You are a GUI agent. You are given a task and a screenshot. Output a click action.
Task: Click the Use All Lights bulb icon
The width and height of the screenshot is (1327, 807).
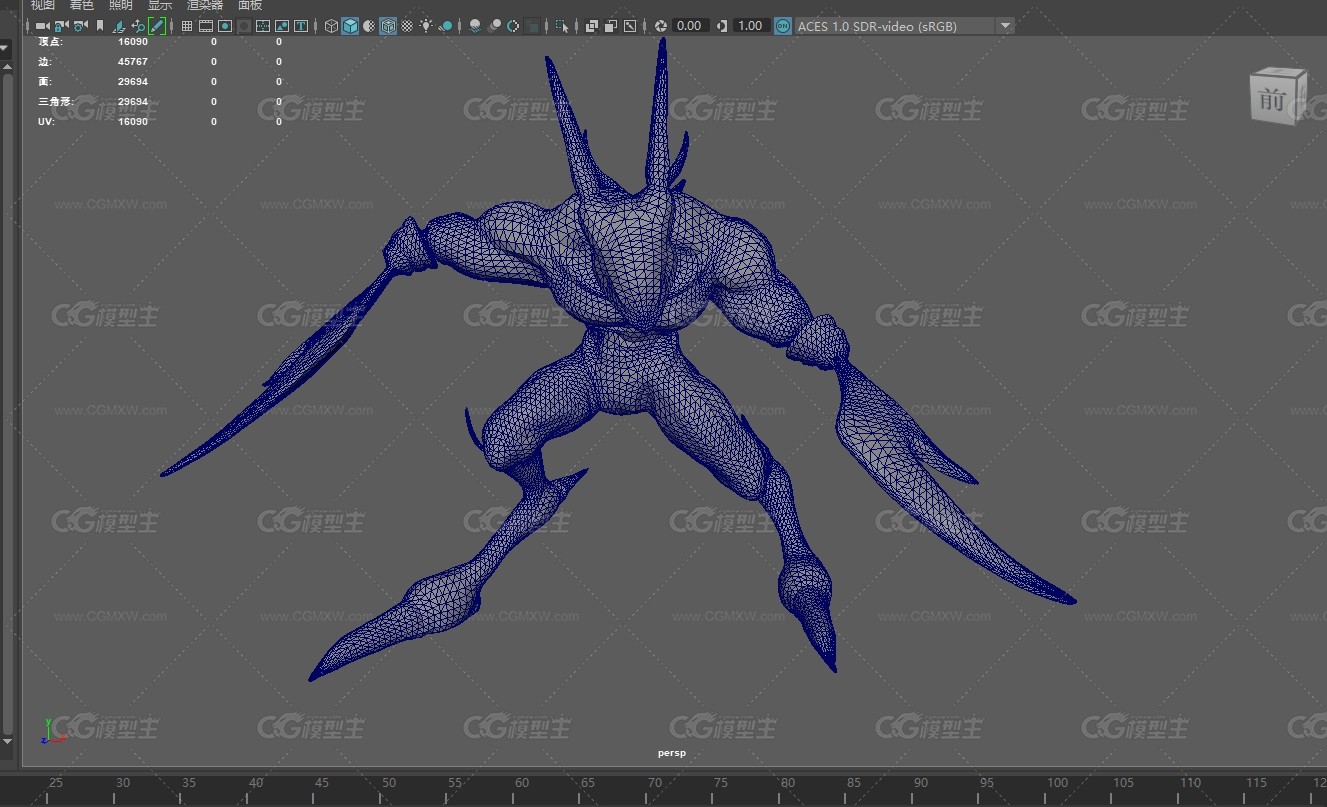(426, 26)
